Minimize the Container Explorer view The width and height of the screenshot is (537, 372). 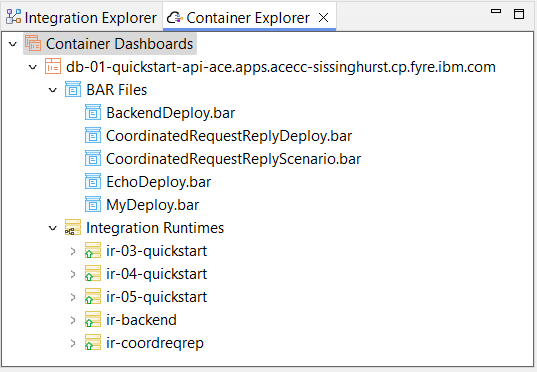pyautogui.click(x=496, y=11)
